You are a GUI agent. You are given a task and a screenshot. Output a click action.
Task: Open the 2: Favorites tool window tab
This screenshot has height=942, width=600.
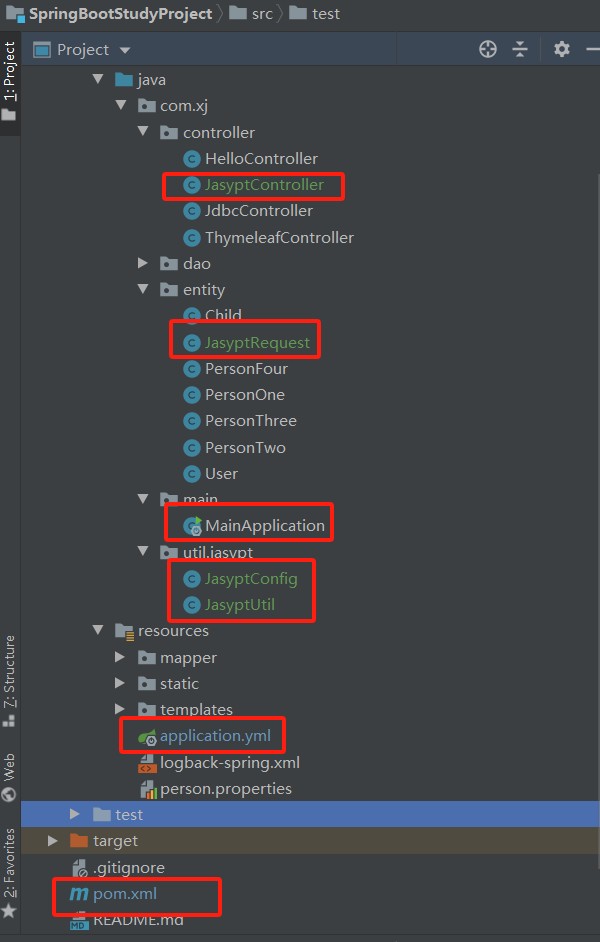(x=9, y=873)
